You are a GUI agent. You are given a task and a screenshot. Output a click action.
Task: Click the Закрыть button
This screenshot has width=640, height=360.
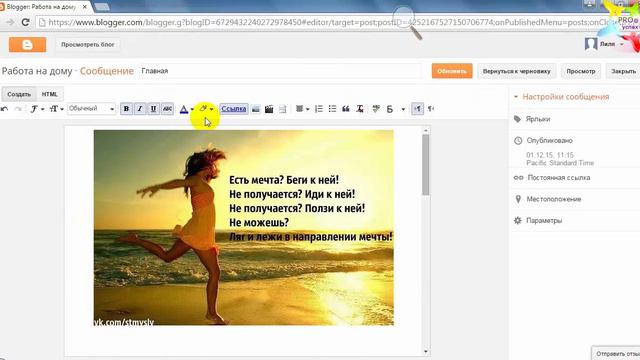(623, 71)
